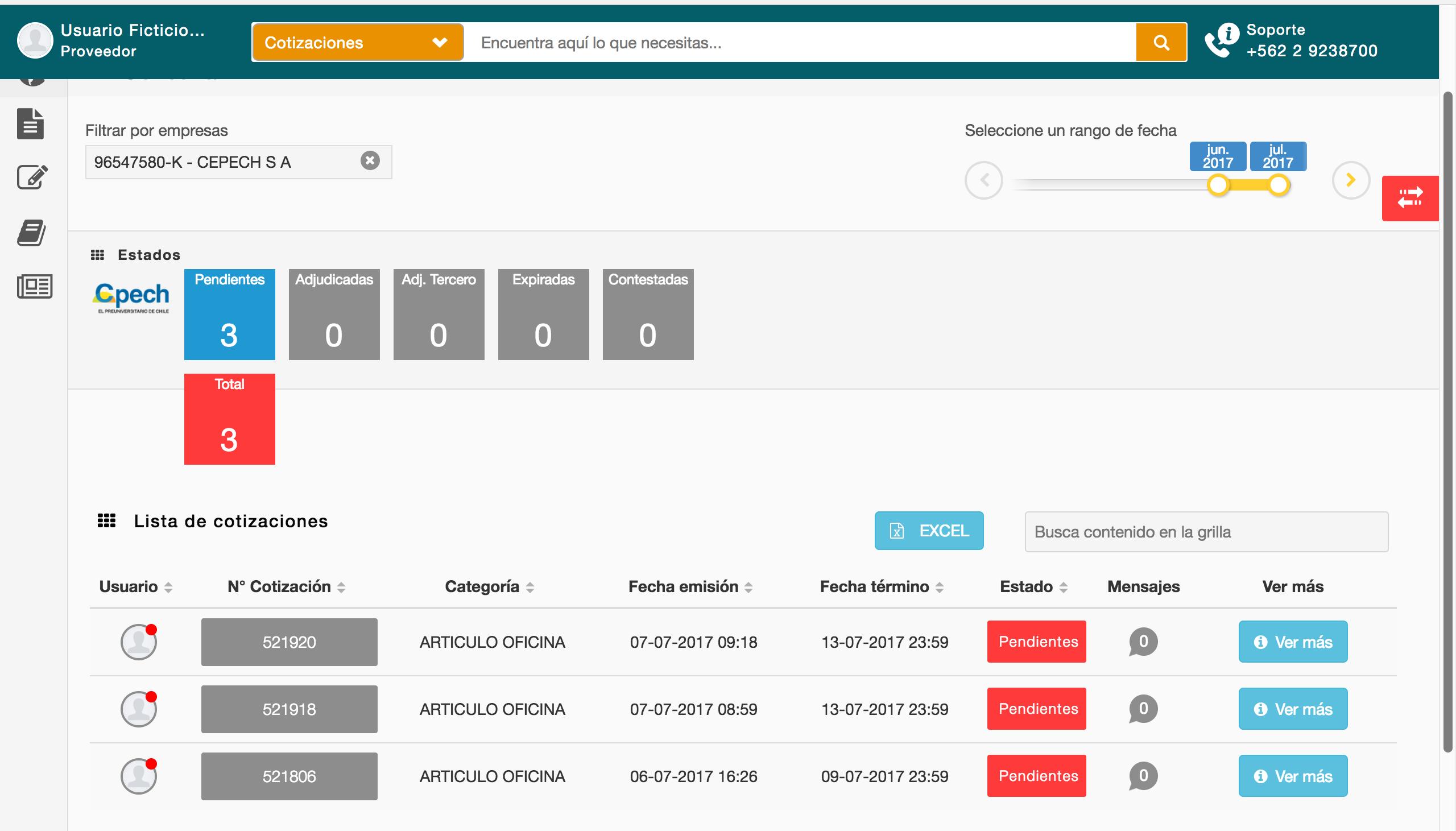Export list with the EXCEL button
This screenshot has height=831, width=1456.
coord(929,531)
